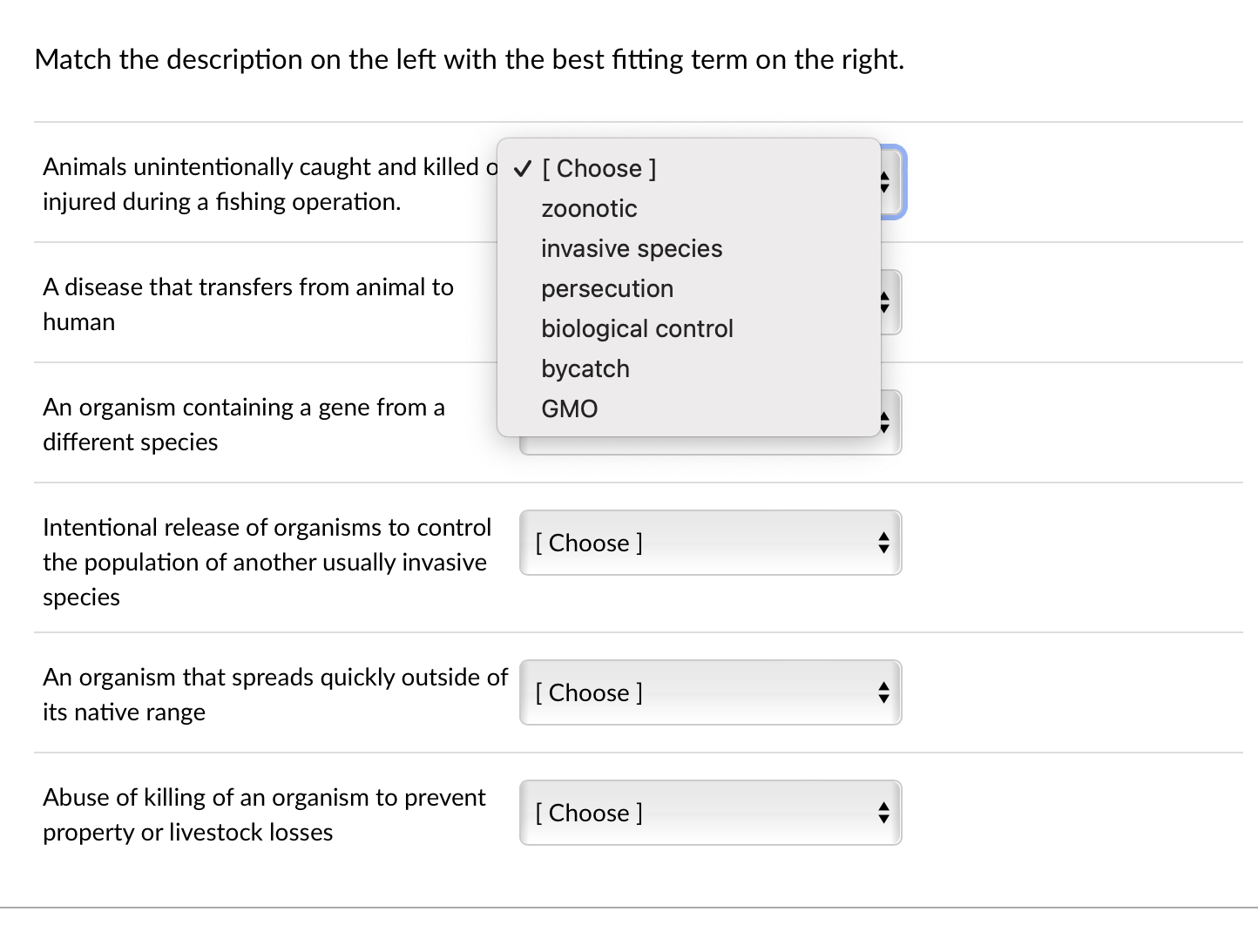Open the dropdown for the native range question
This screenshot has width=1258, height=952.
click(710, 692)
